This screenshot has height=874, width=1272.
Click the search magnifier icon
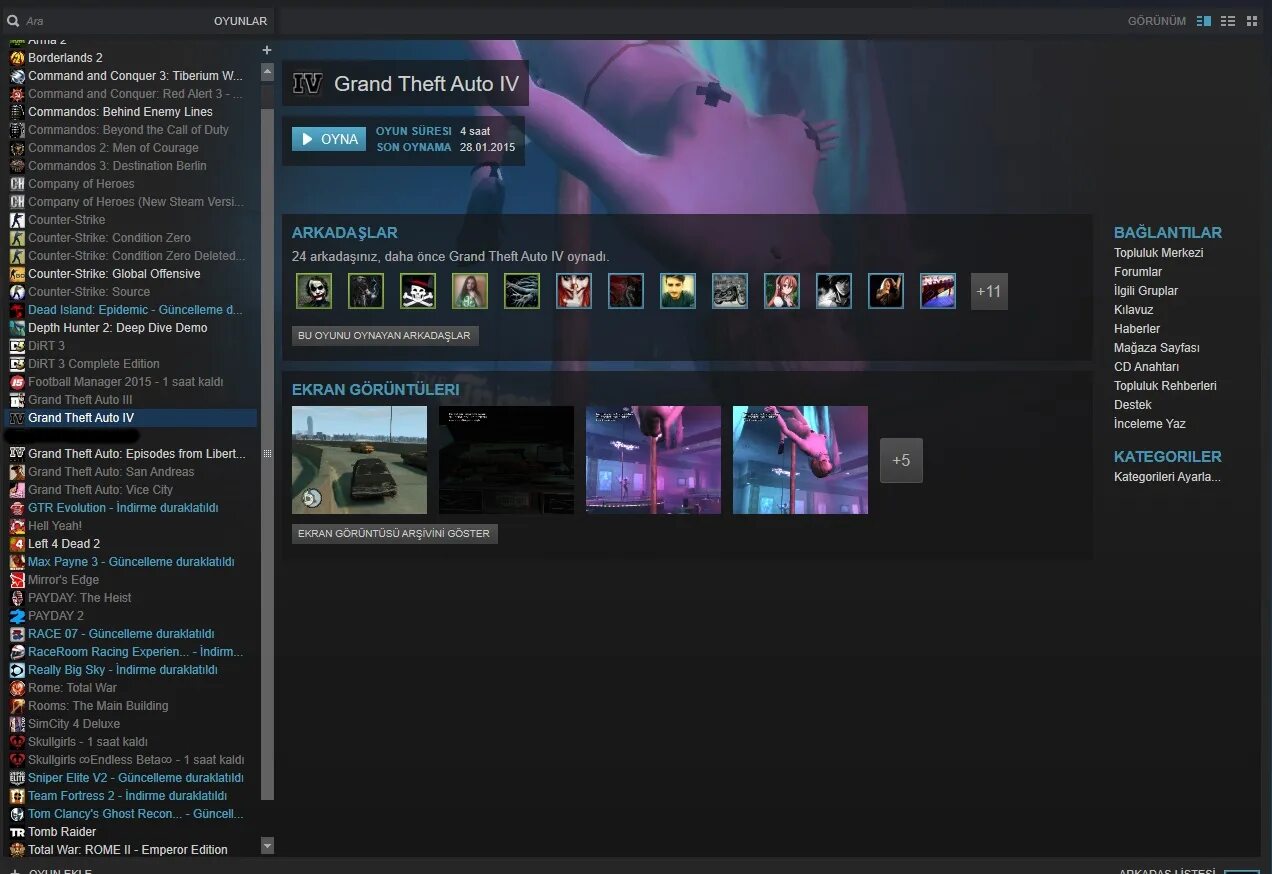point(13,21)
